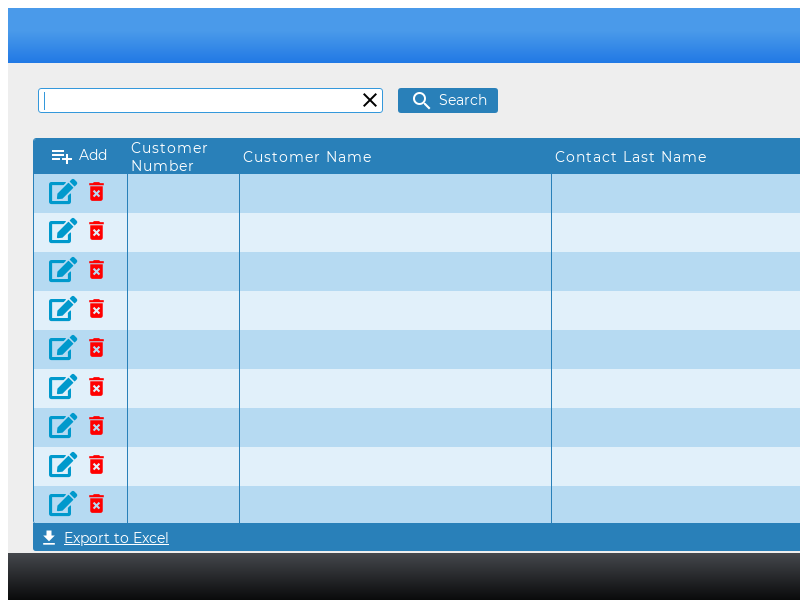Click the Export to Excel link
Image resolution: width=800 pixels, height=600 pixels.
(116, 538)
